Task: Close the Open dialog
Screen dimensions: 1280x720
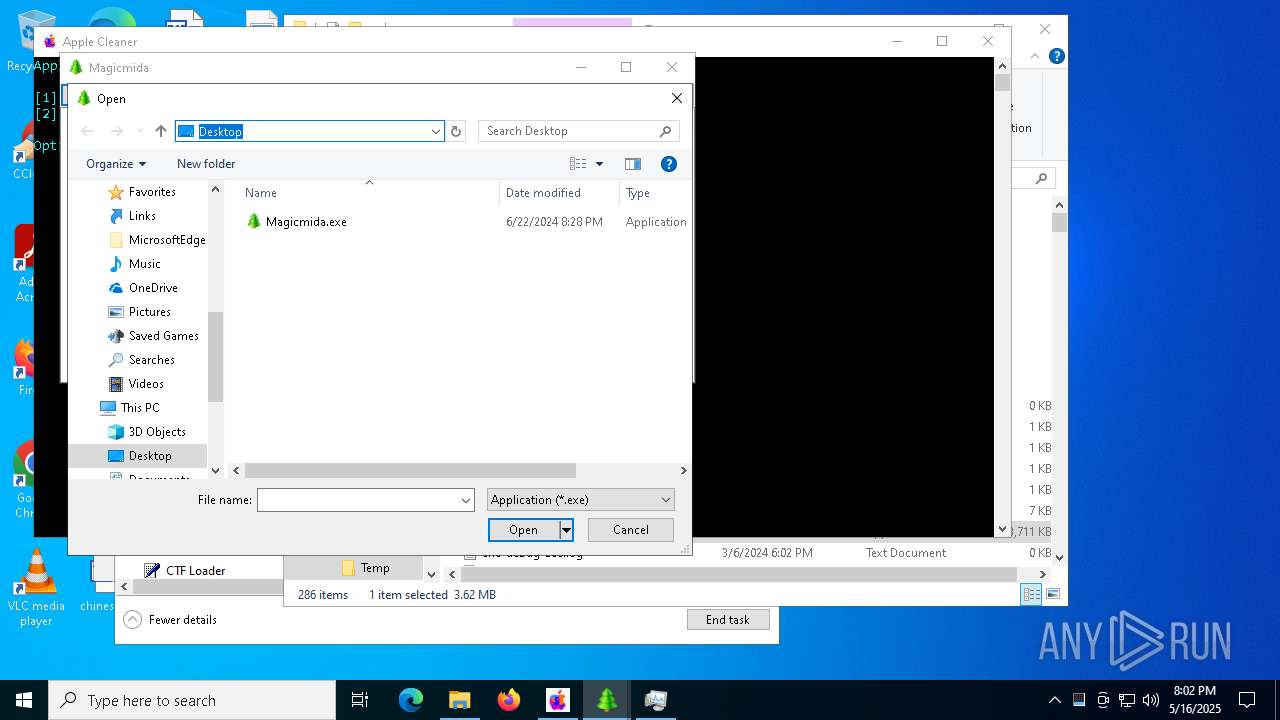Action: [677, 98]
